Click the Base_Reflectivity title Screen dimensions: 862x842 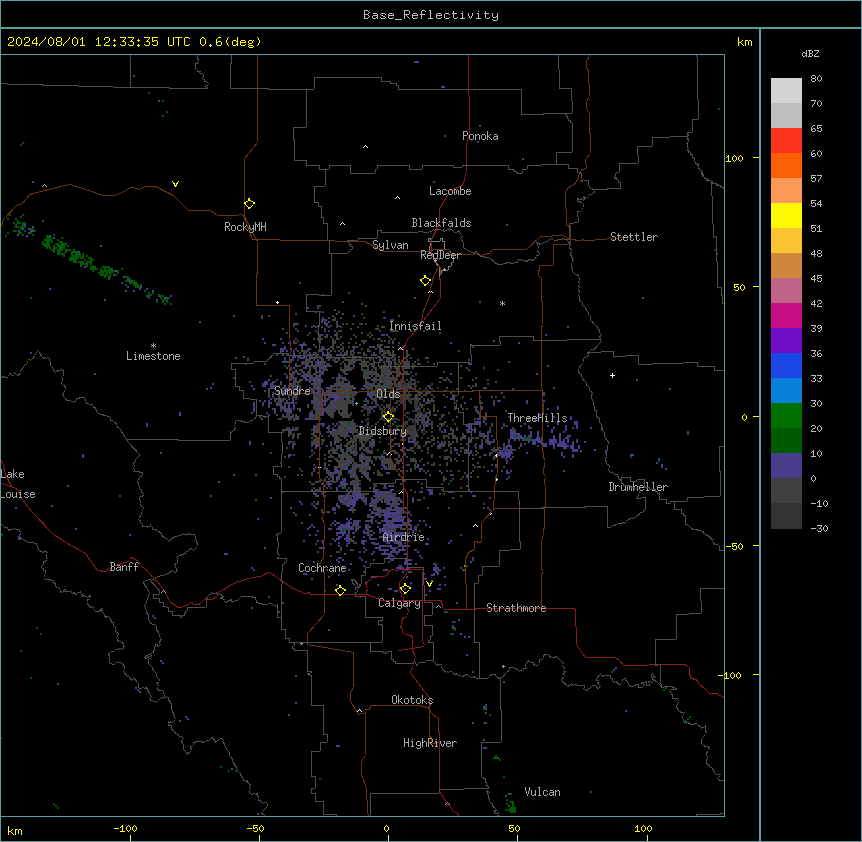(x=431, y=15)
